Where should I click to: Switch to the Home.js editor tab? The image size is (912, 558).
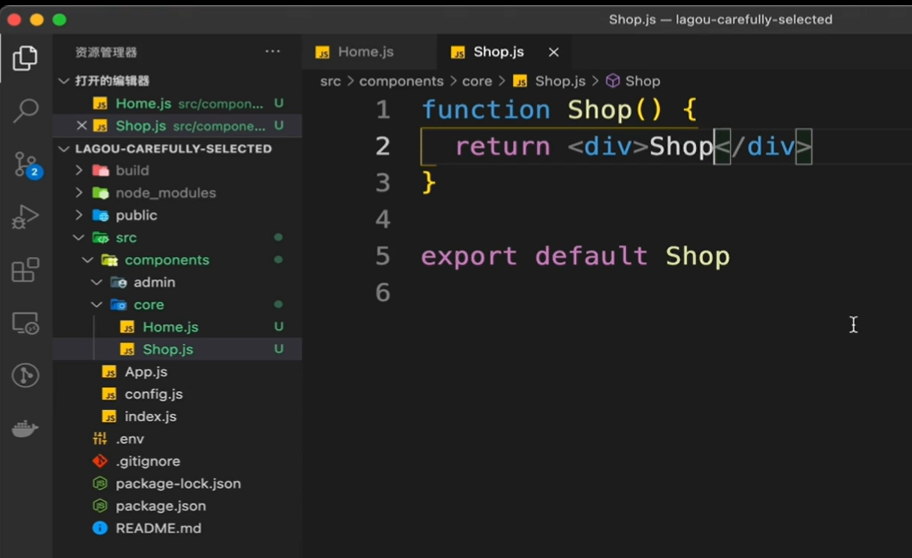(369, 52)
